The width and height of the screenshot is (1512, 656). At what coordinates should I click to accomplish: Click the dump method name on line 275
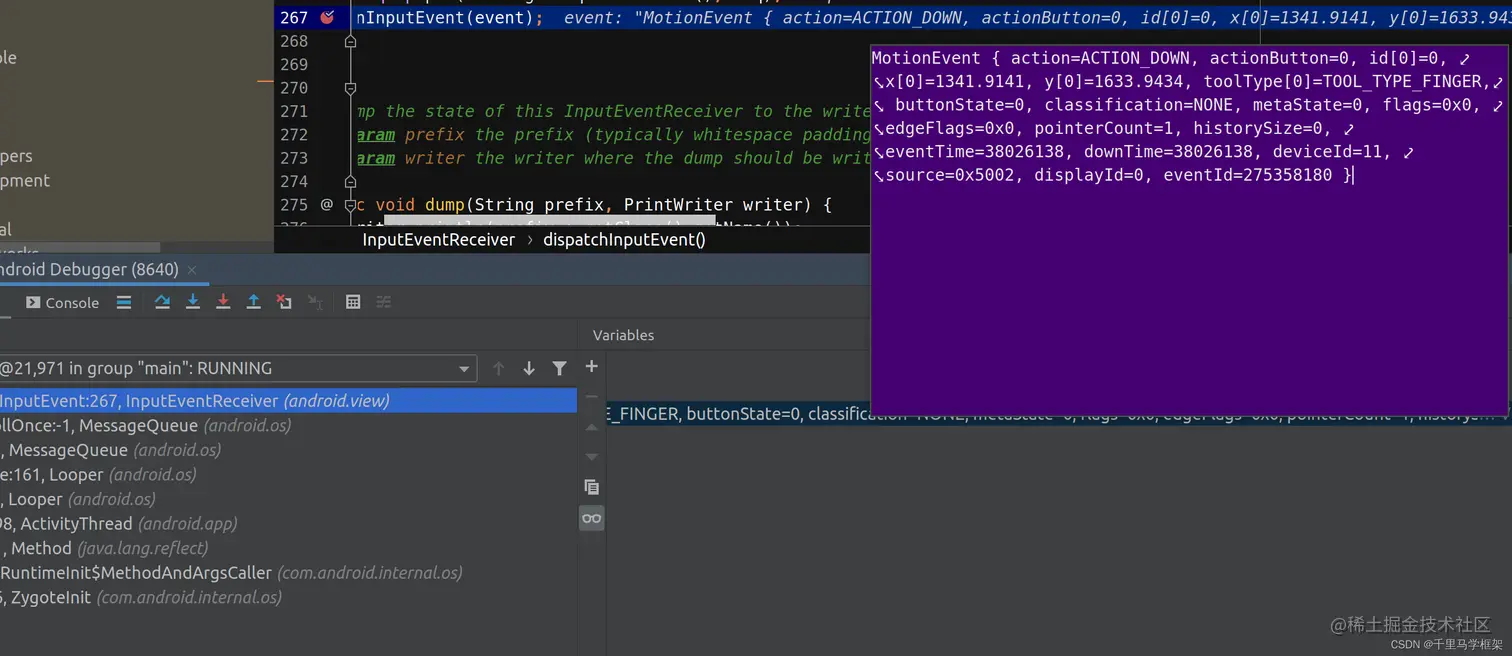click(444, 205)
